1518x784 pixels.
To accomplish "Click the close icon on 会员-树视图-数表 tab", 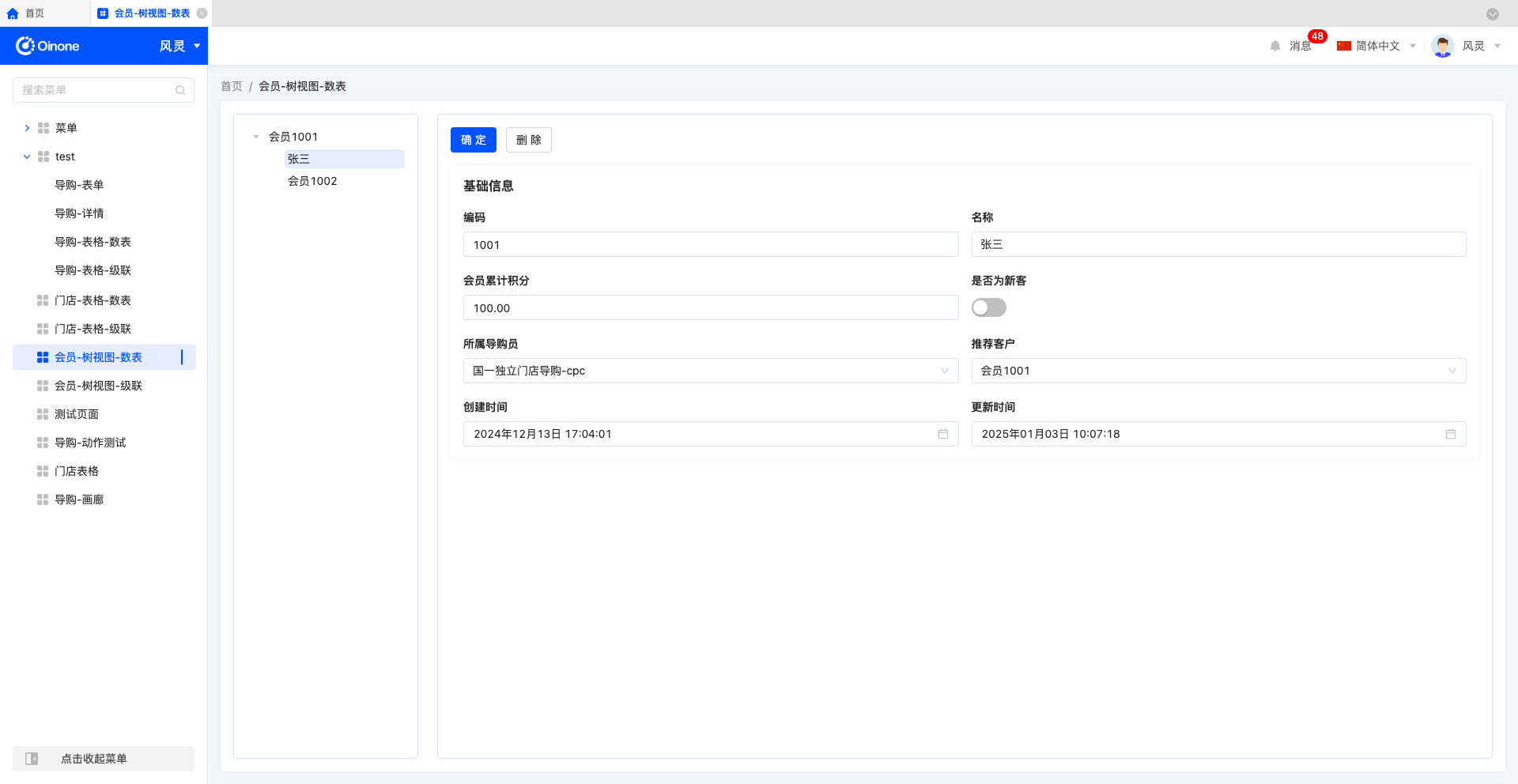I will tap(203, 13).
